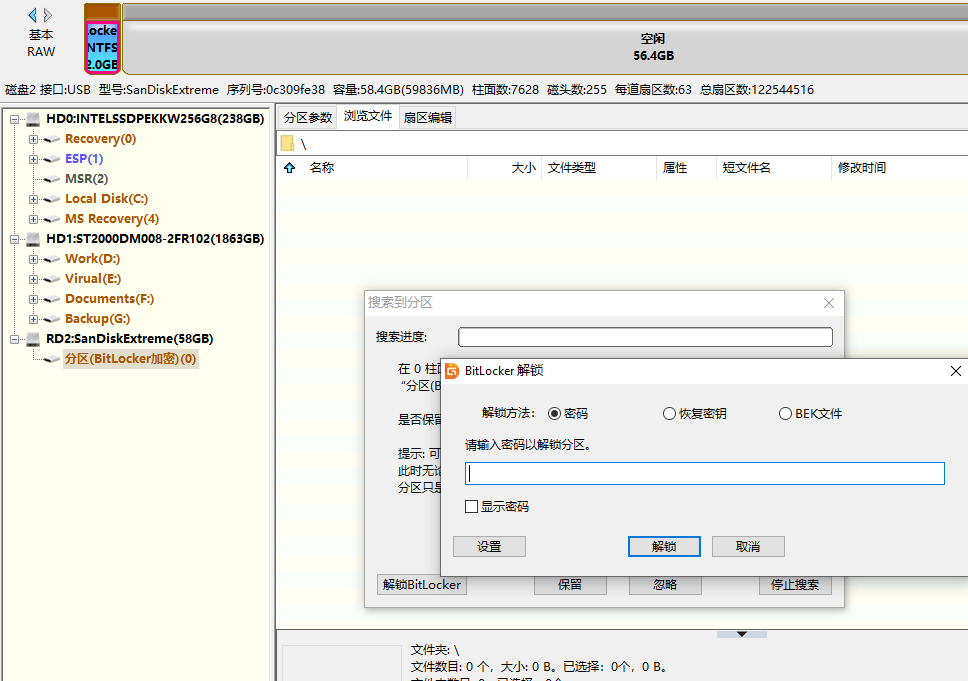The height and width of the screenshot is (681, 968).
Task: Expand the ESP(1) partition node
Action: pos(33,159)
